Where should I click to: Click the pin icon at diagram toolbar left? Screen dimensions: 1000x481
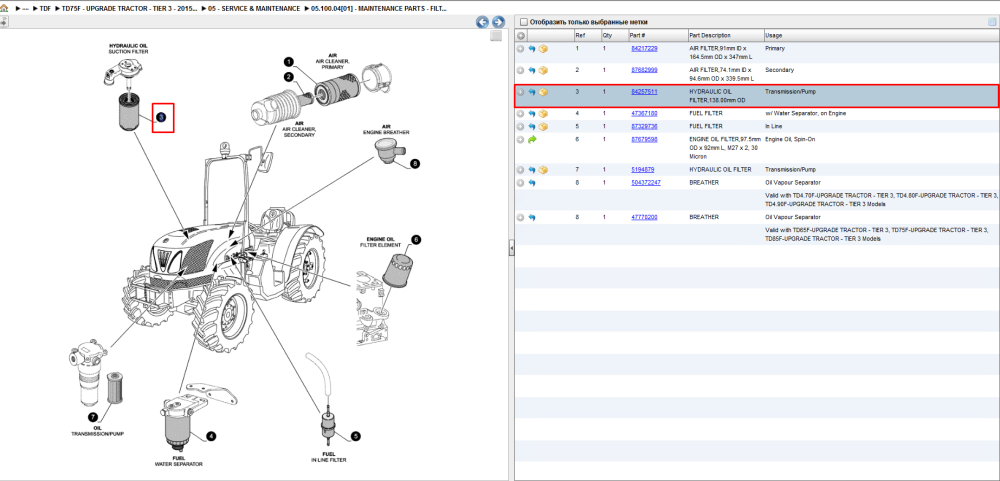(x=4, y=22)
